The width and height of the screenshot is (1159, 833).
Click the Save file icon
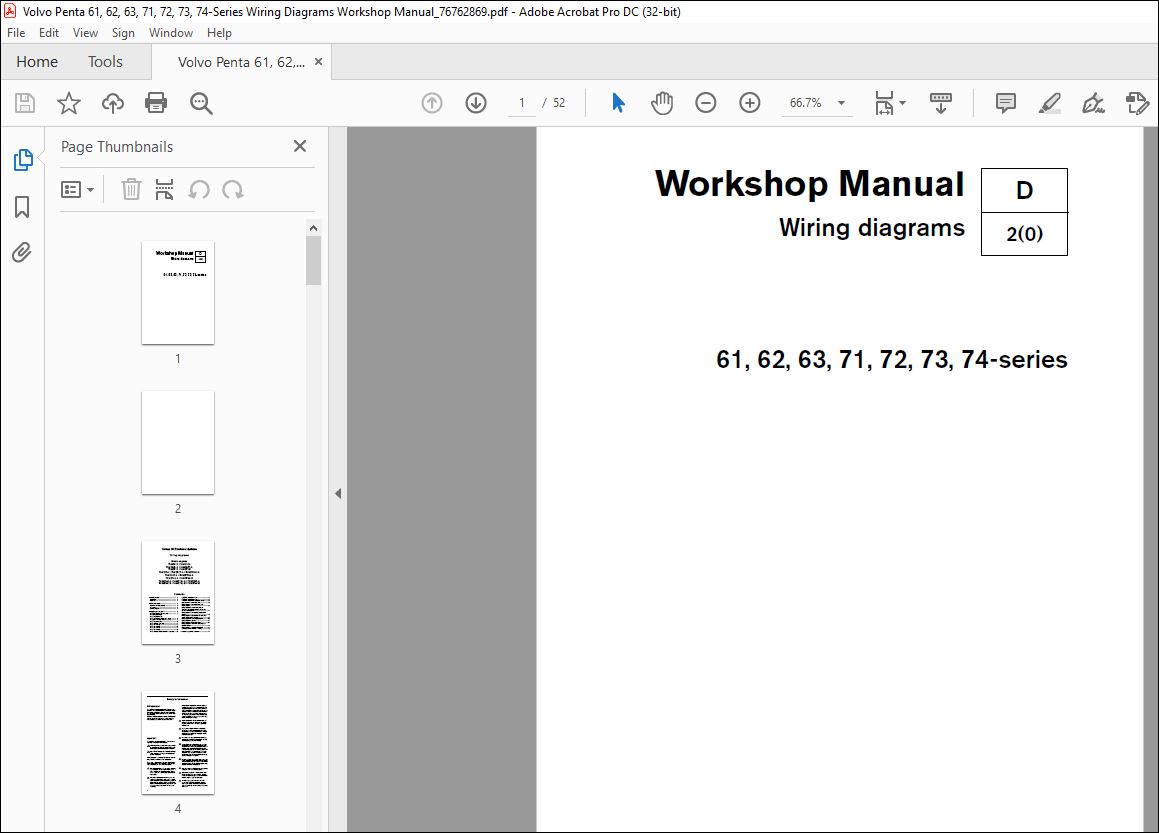click(x=25, y=103)
